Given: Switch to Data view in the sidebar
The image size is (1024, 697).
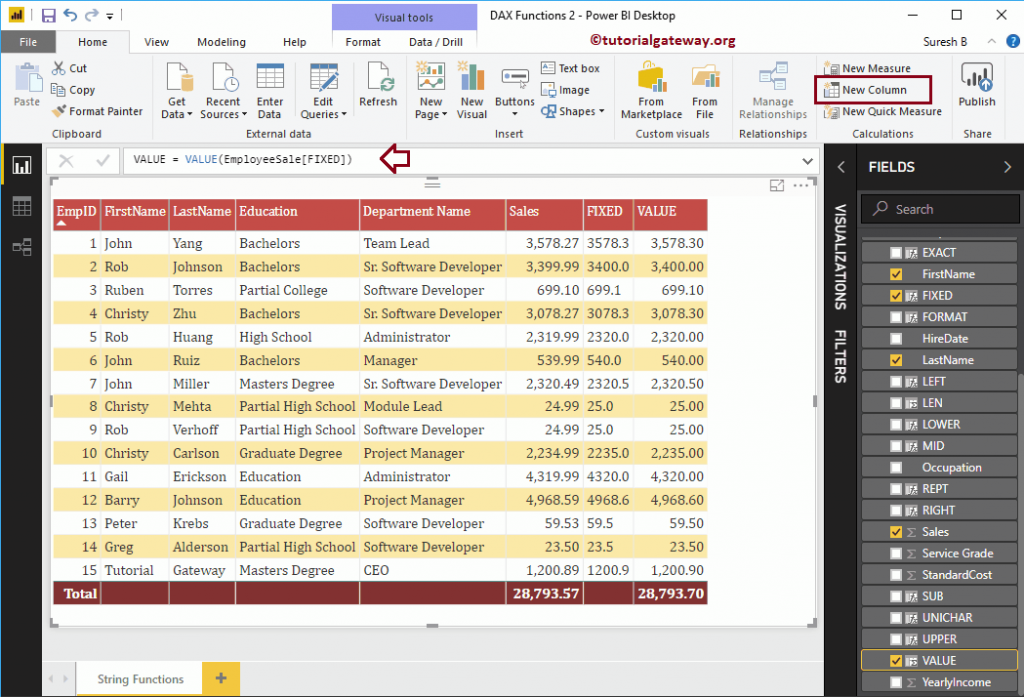Looking at the screenshot, I should pyautogui.click(x=22, y=206).
